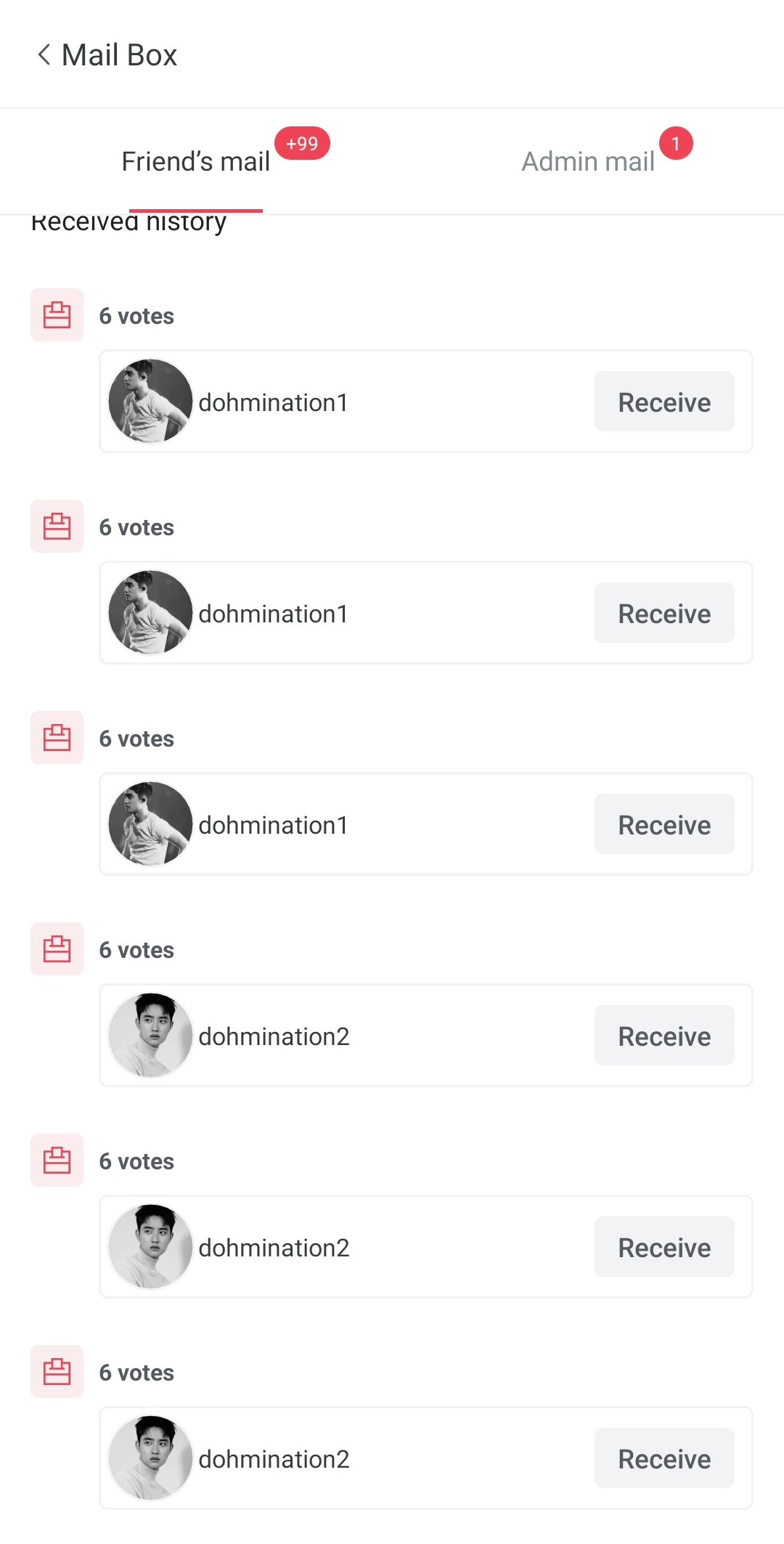Open the first 6 votes gift box icon
Viewport: 784px width, 1544px height.
coord(57,315)
